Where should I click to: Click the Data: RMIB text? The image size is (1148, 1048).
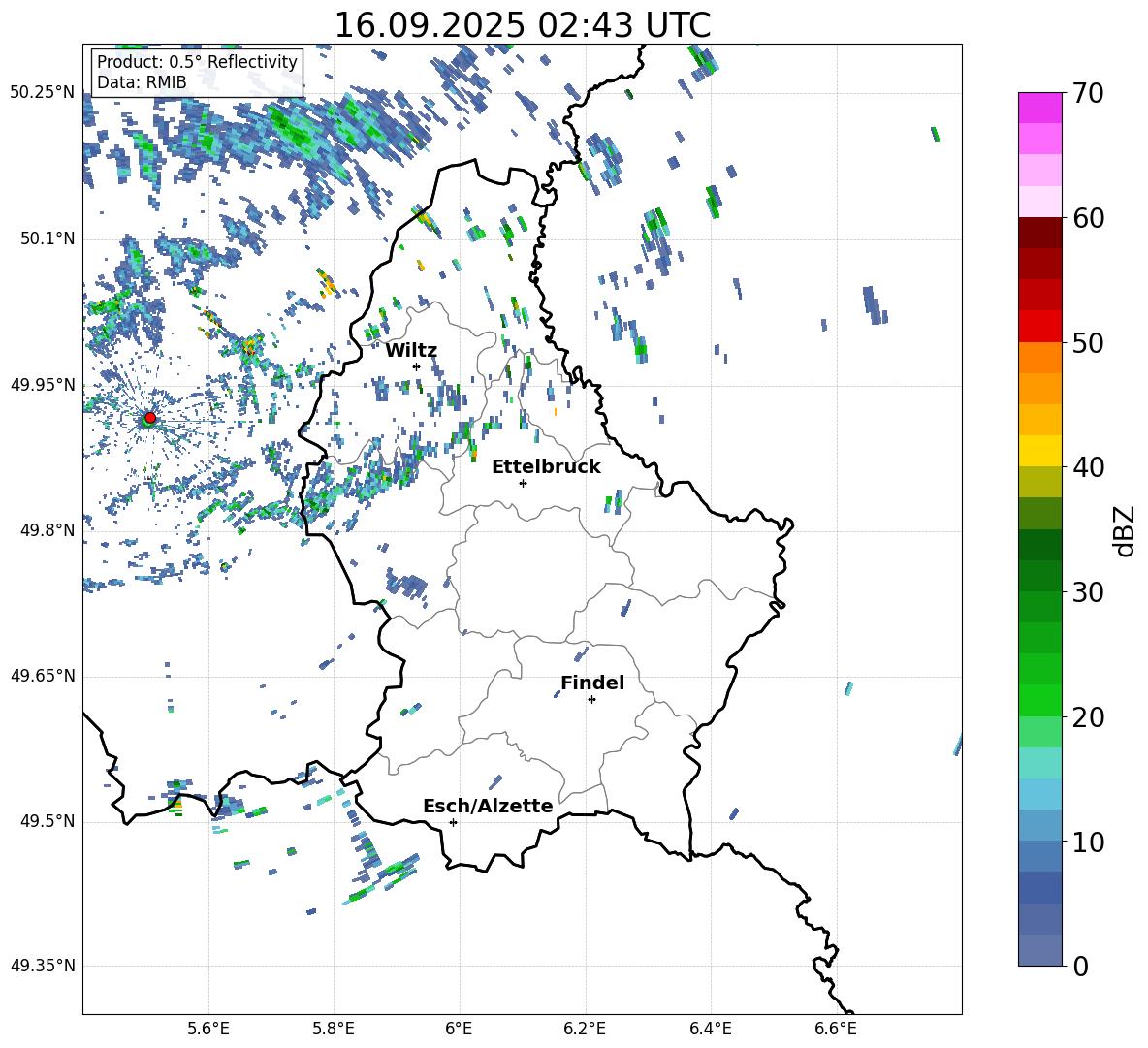(x=142, y=82)
